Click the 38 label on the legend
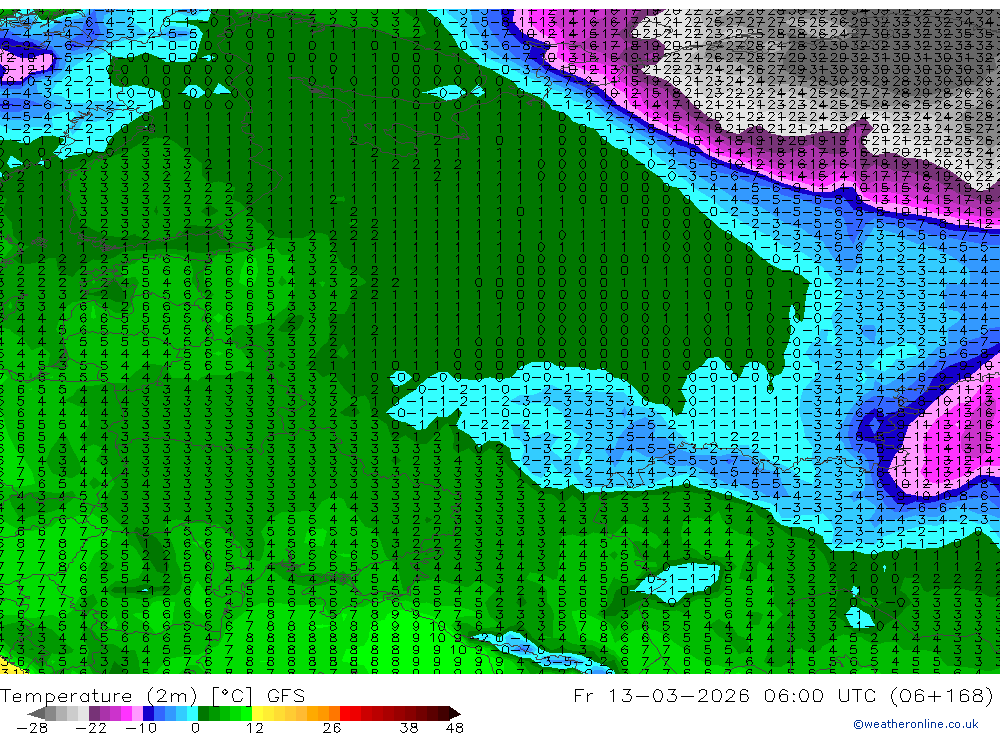The width and height of the screenshot is (1000, 733). [409, 728]
